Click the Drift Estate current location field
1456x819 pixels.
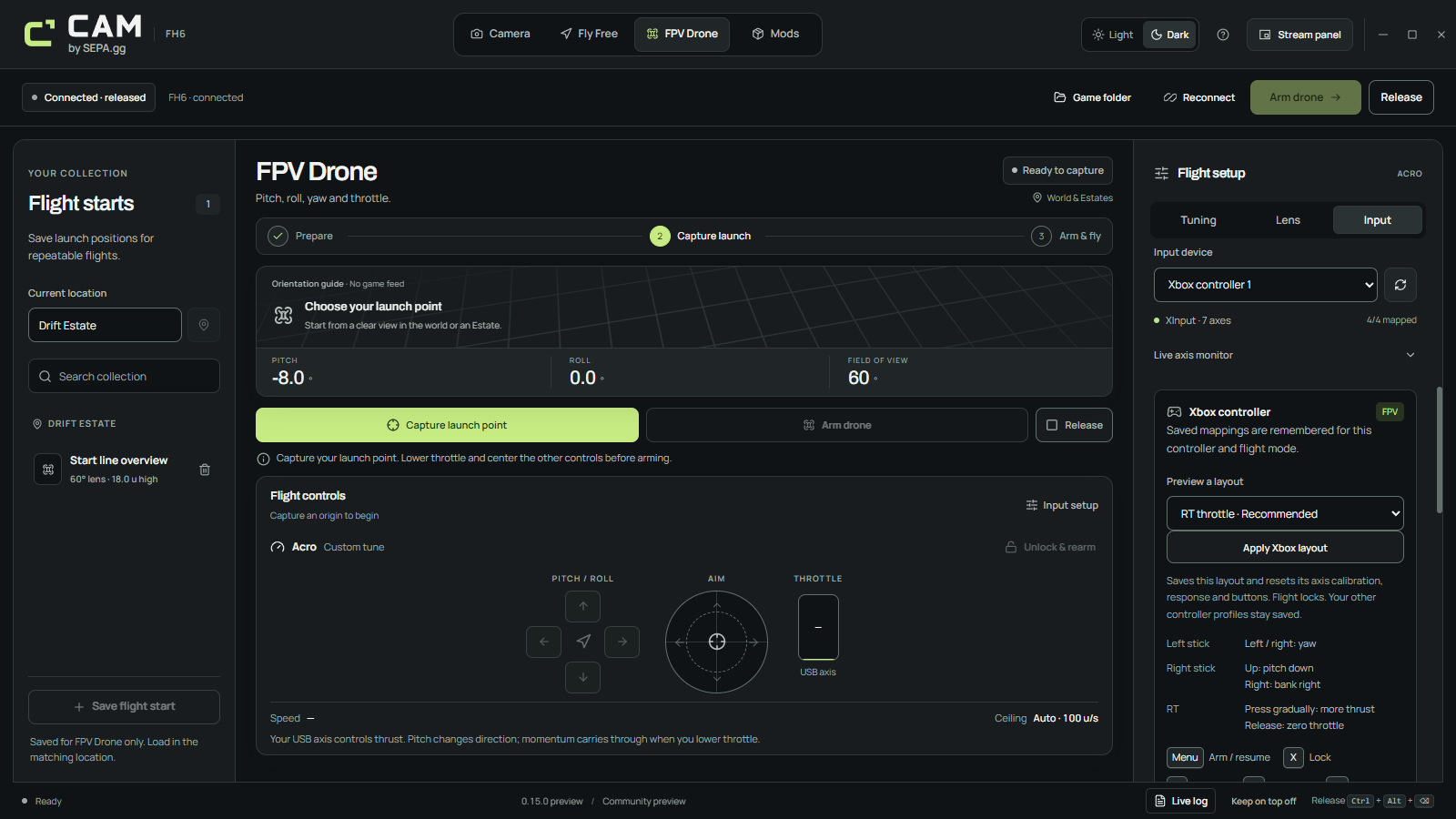click(x=105, y=325)
